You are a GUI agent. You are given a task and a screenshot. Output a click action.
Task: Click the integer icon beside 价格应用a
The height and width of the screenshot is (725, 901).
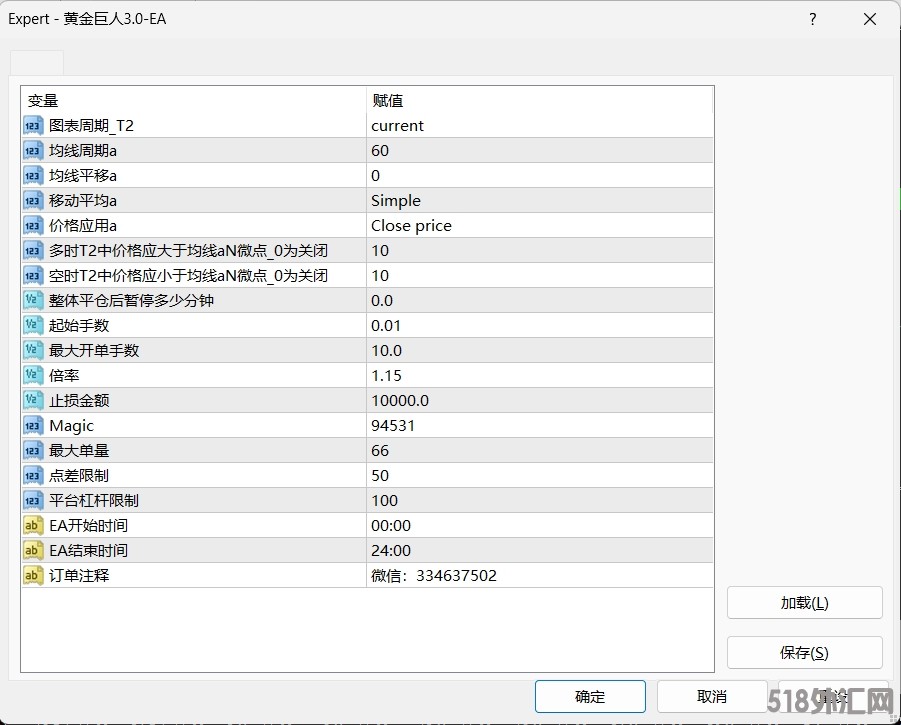click(33, 226)
